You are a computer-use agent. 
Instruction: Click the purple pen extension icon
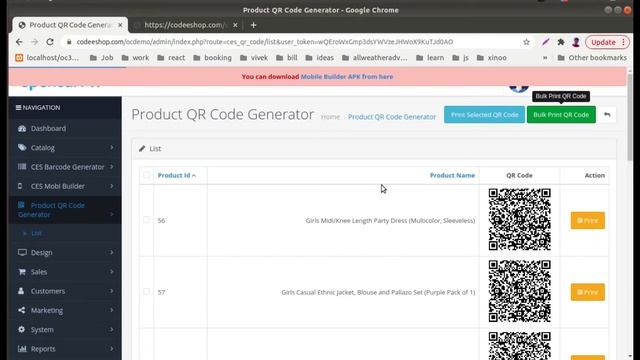coord(545,42)
